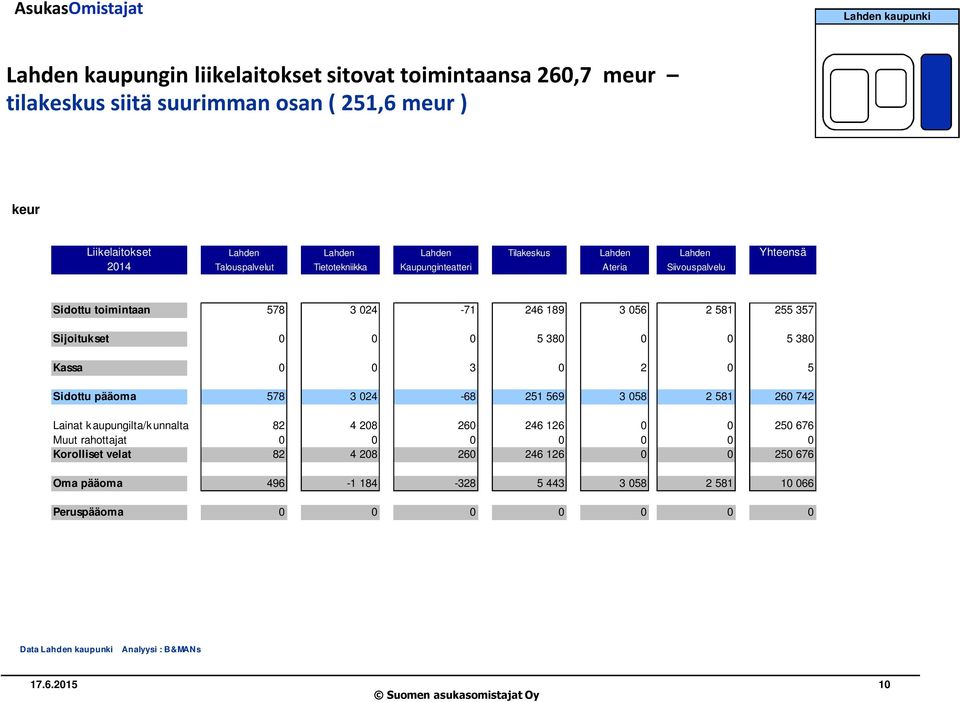
Task: Select the Liikelaitokset 2014 header box
Action: click(x=119, y=260)
